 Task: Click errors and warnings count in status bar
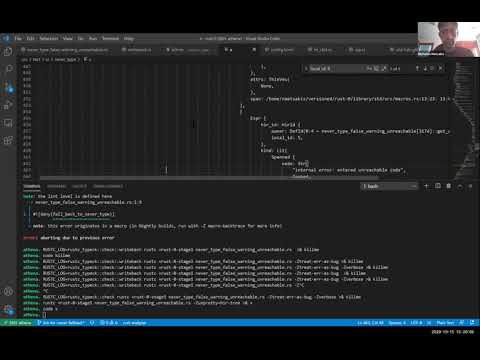pyautogui.click(x=109, y=323)
